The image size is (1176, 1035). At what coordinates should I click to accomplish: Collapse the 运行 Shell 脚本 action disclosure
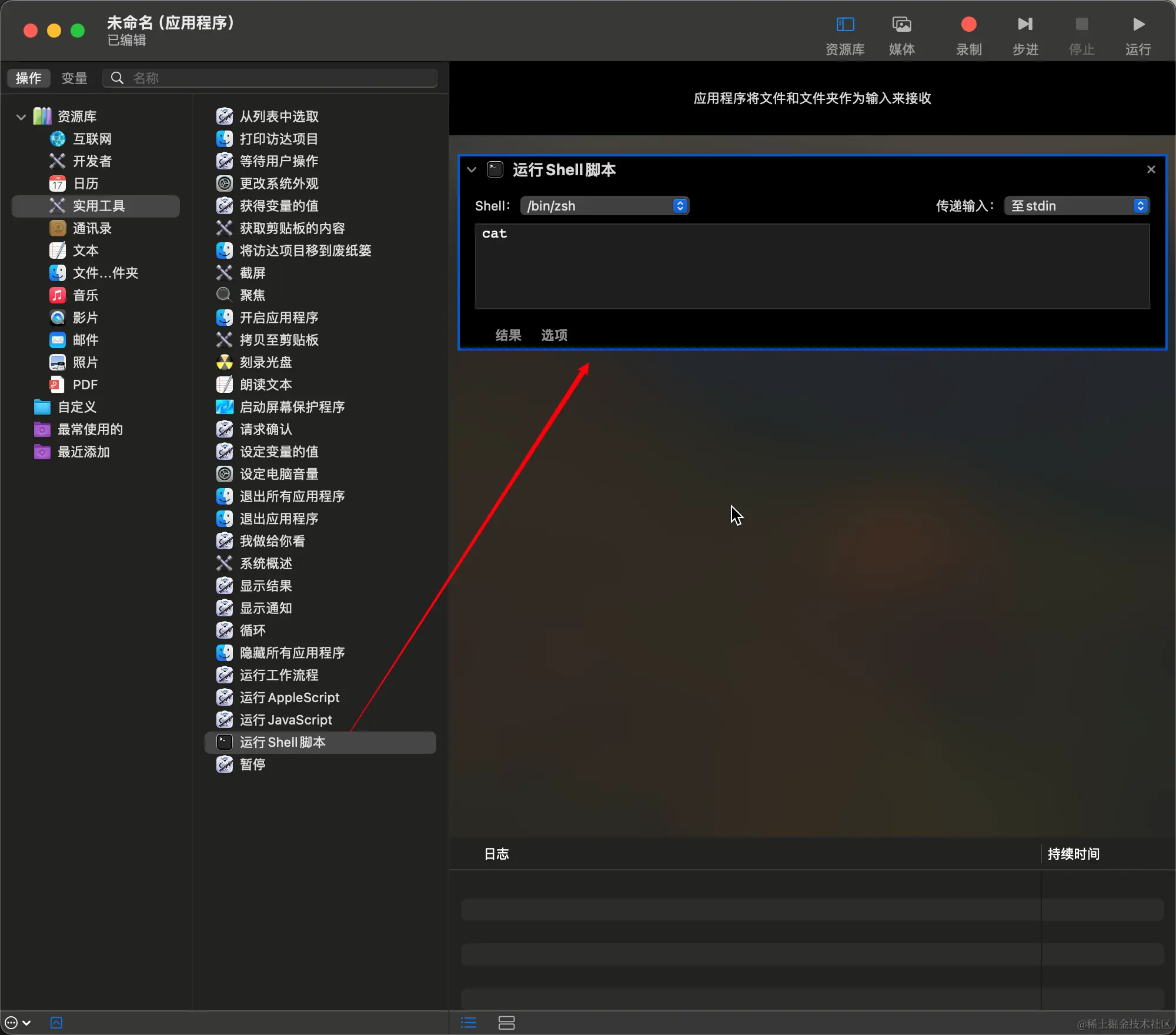point(472,170)
